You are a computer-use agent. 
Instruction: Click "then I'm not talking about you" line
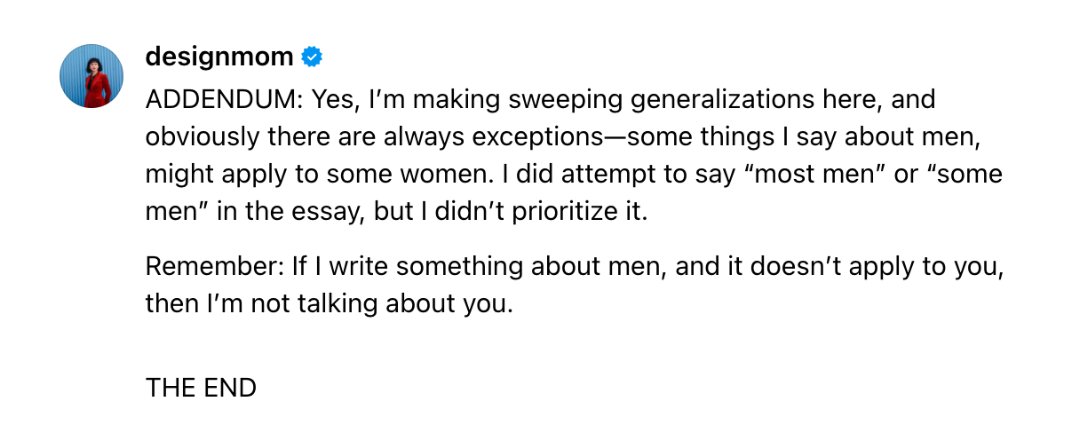[x=329, y=304]
